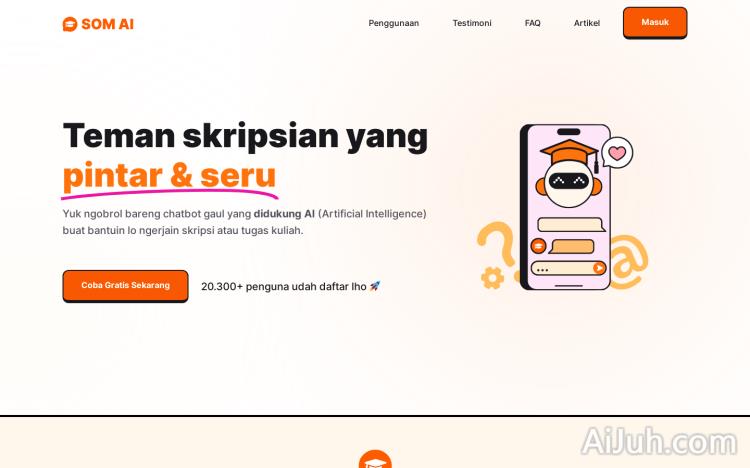Click the orange at-sign symbol
The width and height of the screenshot is (750, 468).
point(629,262)
